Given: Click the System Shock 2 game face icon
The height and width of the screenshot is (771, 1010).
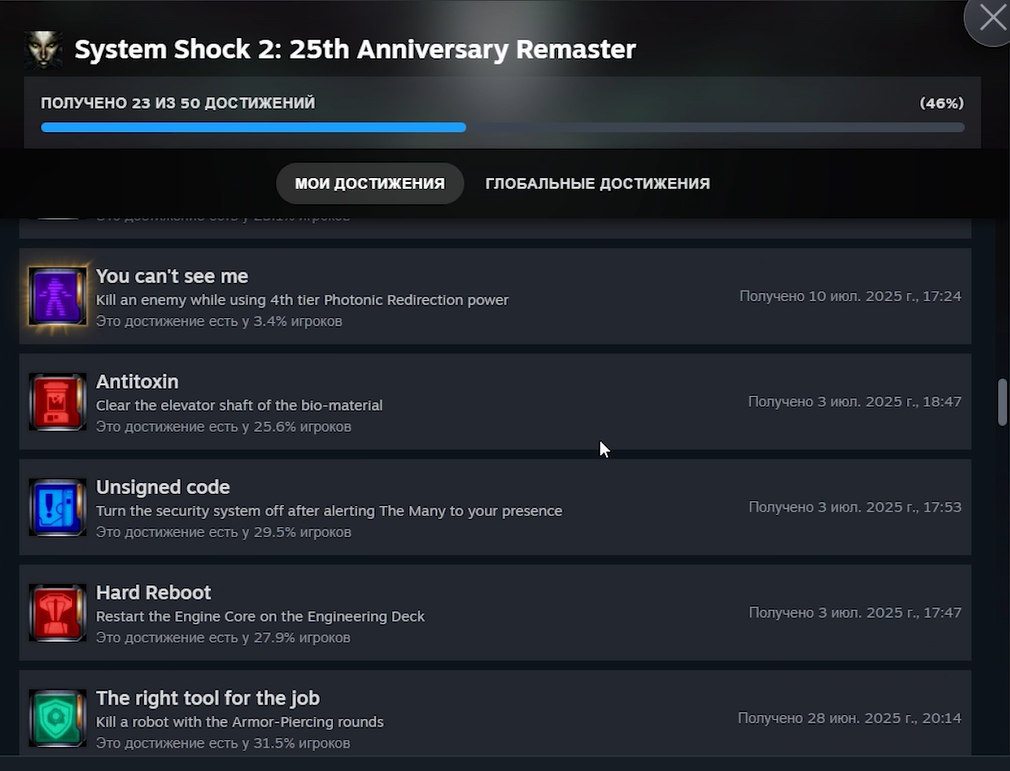Looking at the screenshot, I should click(44, 50).
